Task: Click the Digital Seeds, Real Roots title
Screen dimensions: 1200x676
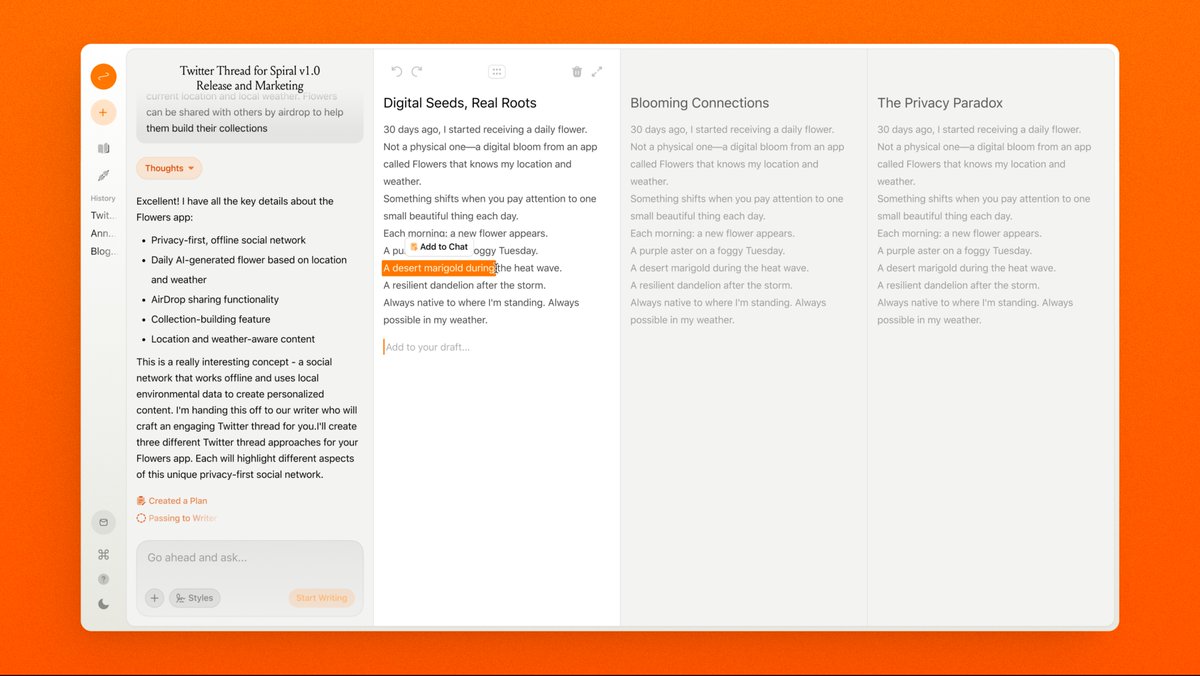Action: pos(460,103)
